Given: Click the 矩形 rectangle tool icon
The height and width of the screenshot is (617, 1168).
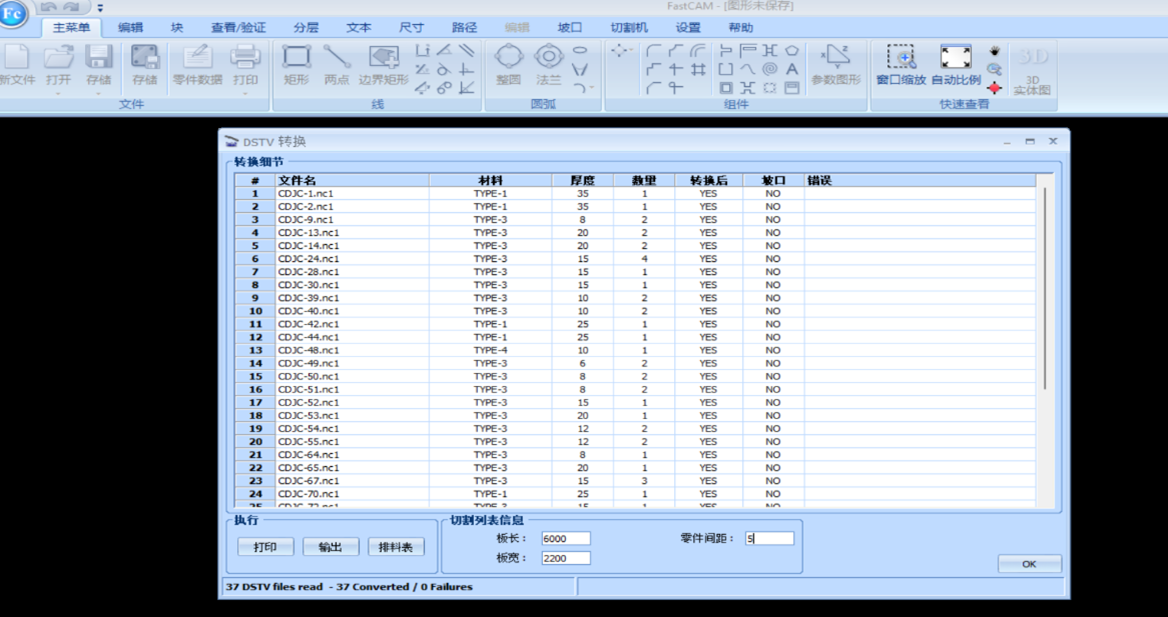Looking at the screenshot, I should point(296,59).
